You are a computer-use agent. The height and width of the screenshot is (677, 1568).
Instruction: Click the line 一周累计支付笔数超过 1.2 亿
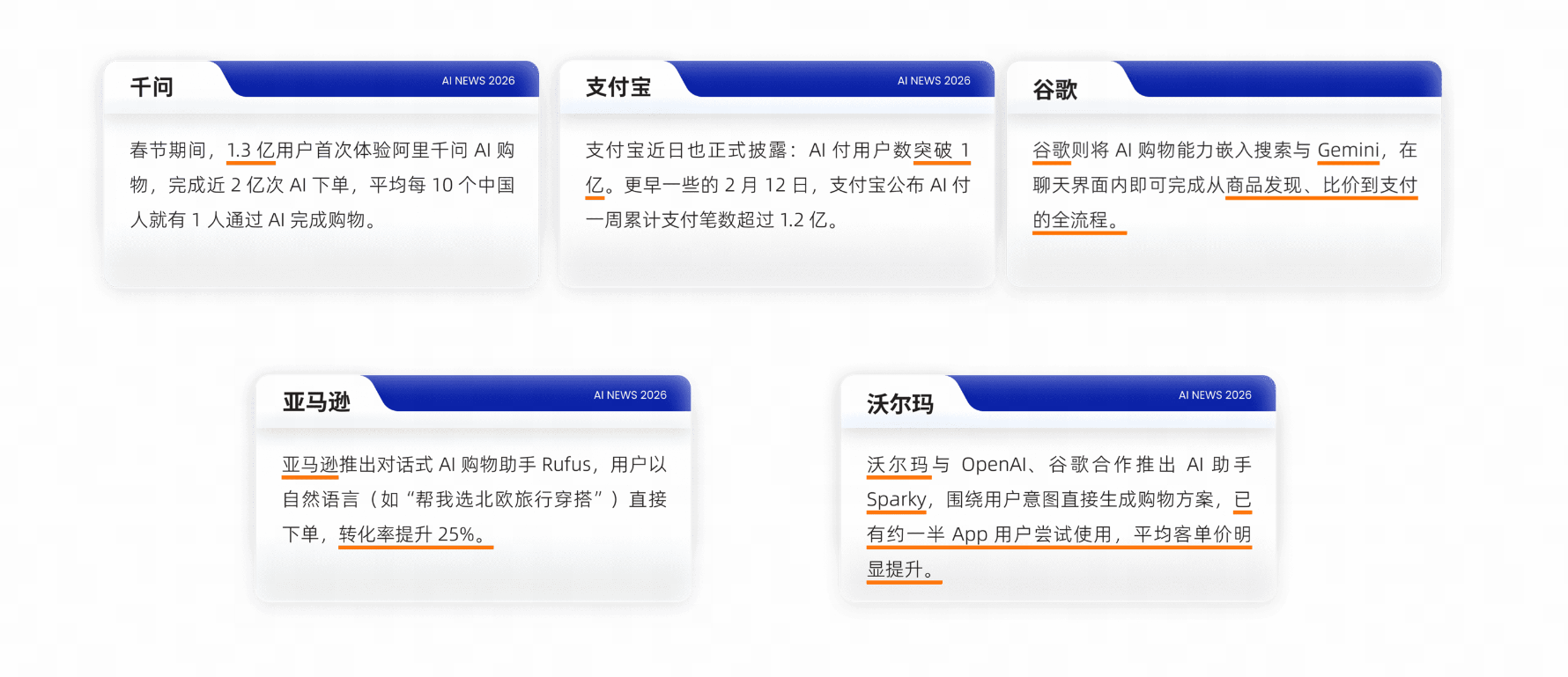(x=712, y=220)
